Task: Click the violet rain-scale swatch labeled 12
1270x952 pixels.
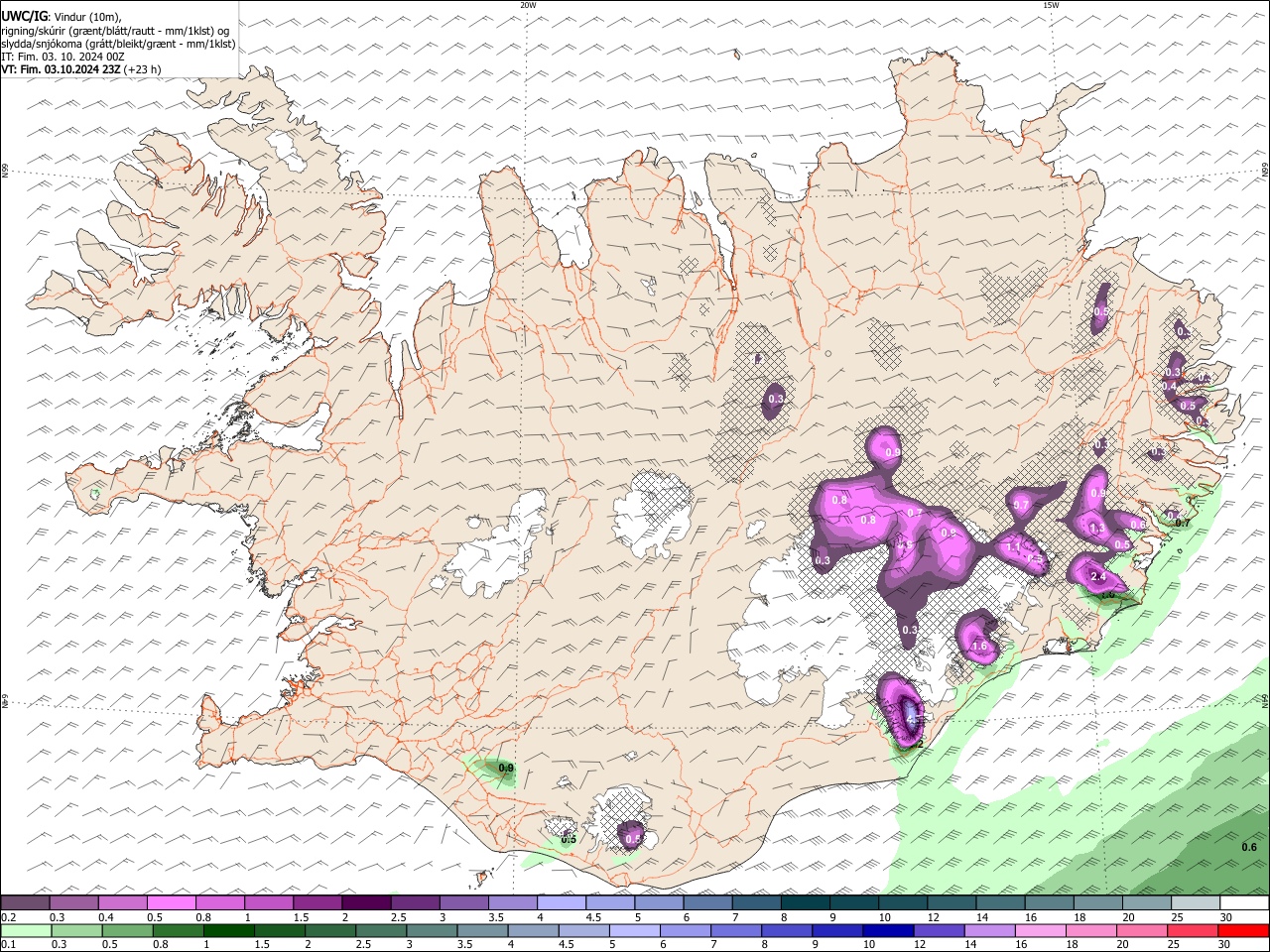Action: pyautogui.click(x=939, y=931)
